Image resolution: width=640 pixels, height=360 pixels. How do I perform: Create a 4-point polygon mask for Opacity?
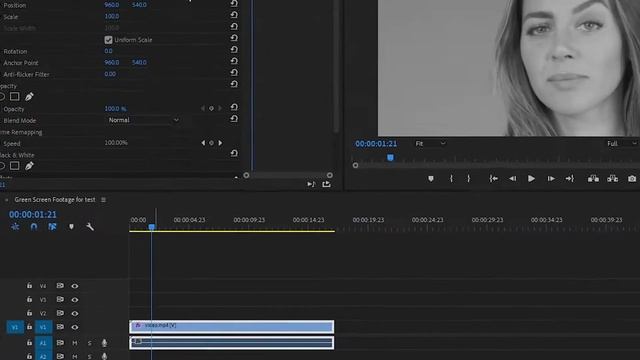tap(14, 97)
